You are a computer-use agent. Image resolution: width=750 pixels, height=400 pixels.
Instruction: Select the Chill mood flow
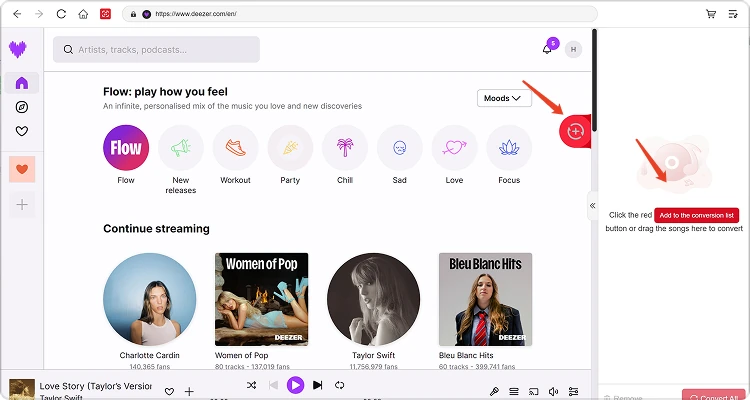pos(345,147)
